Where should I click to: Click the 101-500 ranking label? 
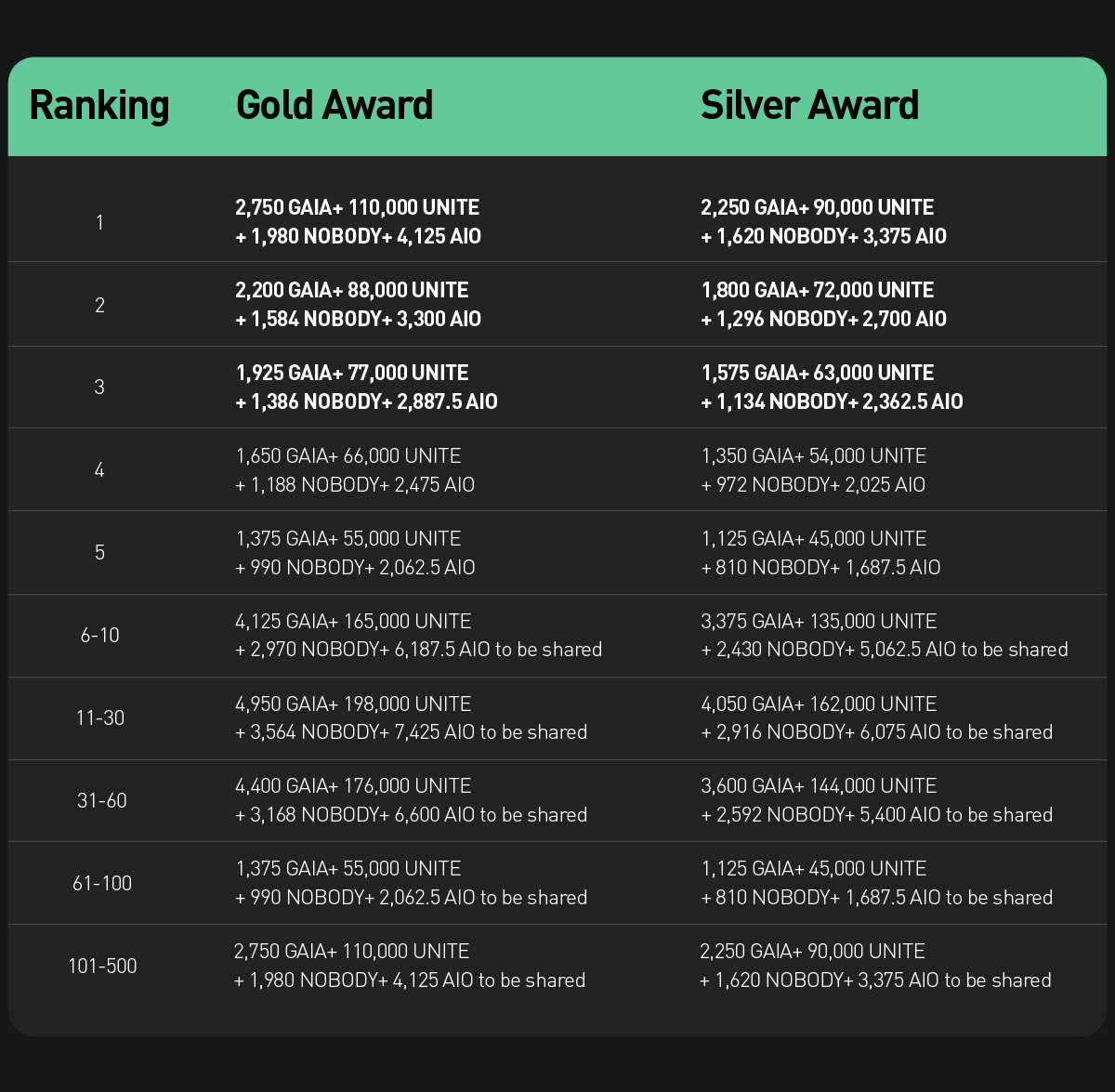tap(102, 967)
